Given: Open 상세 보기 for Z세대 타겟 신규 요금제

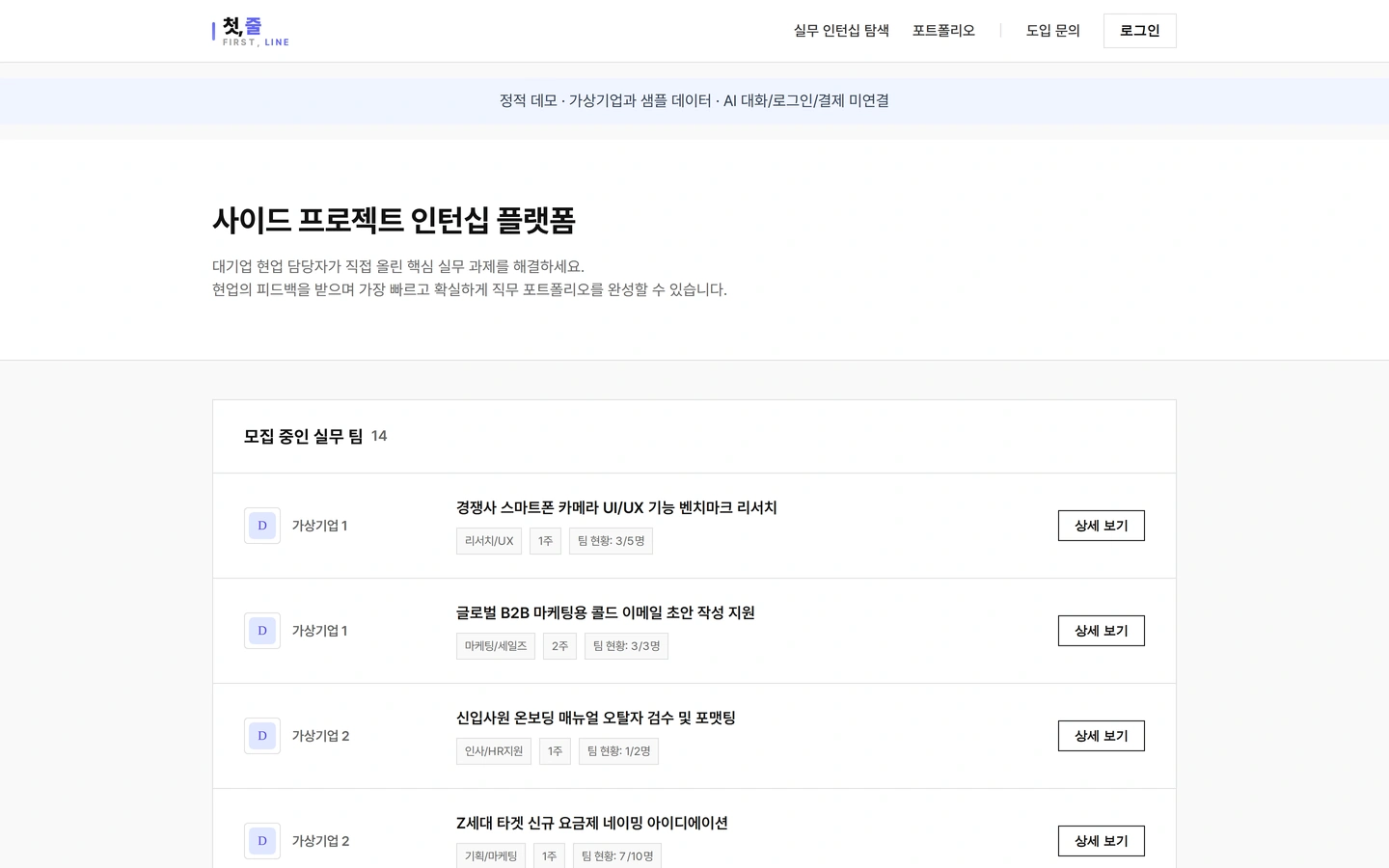Looking at the screenshot, I should pos(1102,841).
